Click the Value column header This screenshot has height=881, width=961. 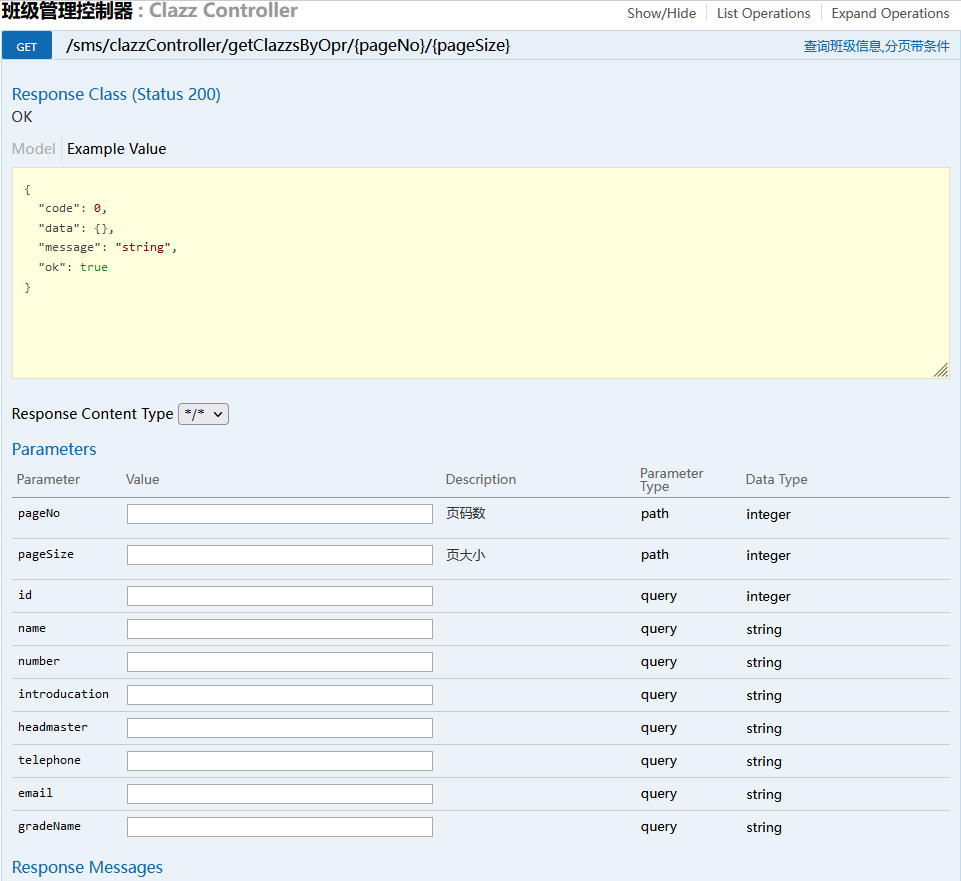(142, 479)
